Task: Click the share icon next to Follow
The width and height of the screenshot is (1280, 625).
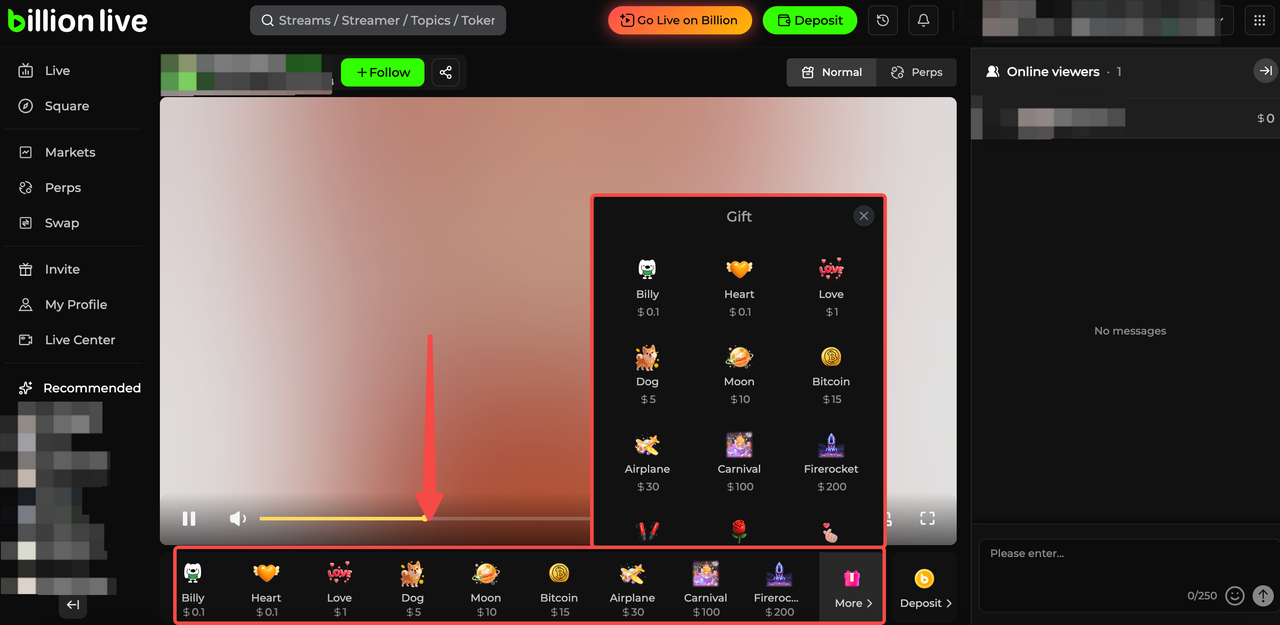Action: 446,73
